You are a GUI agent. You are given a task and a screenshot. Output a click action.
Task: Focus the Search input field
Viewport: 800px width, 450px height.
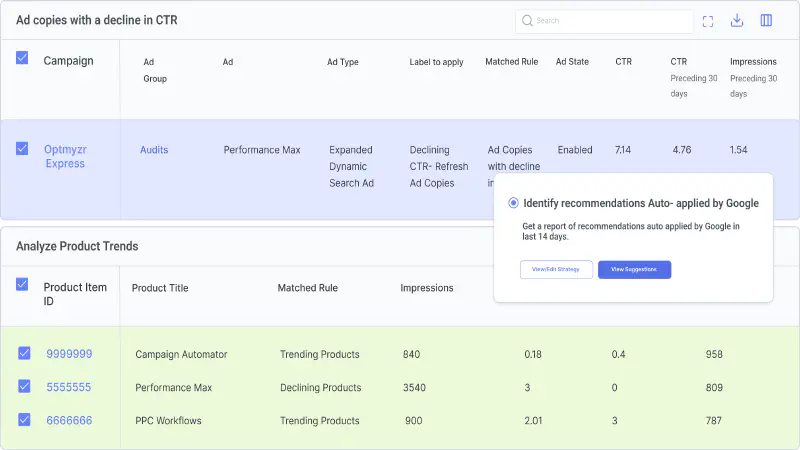point(604,21)
